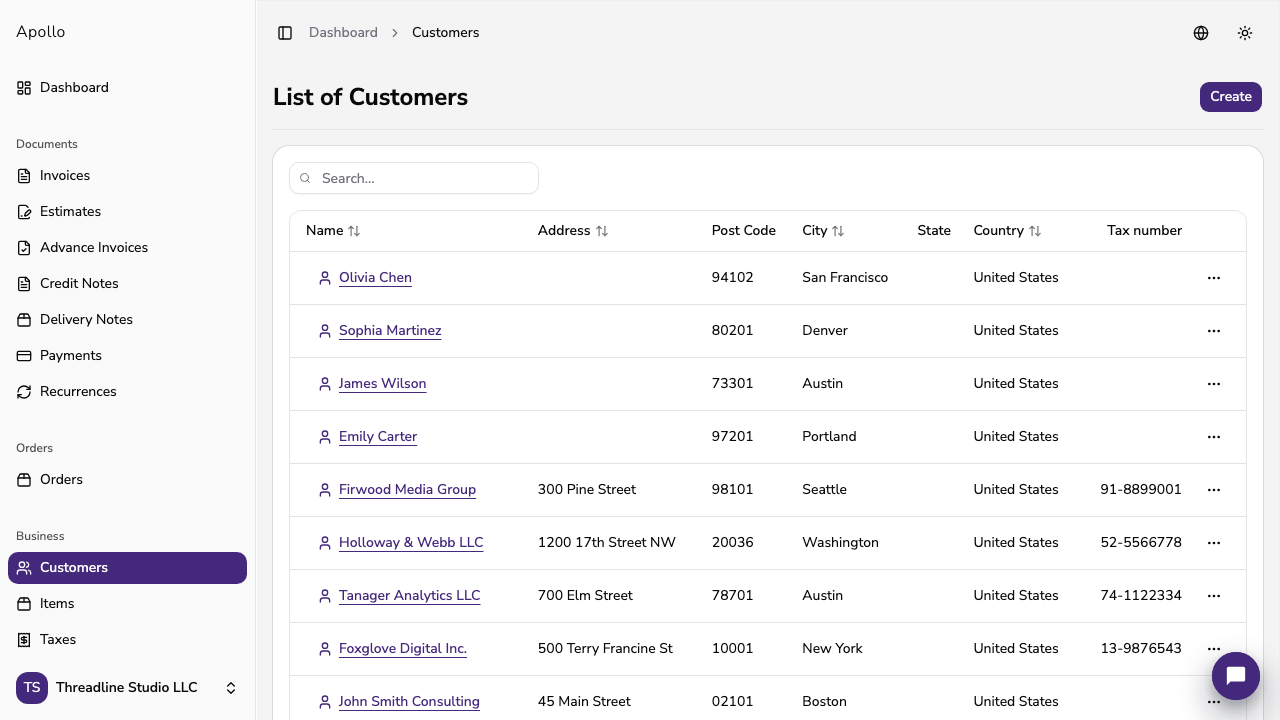Image resolution: width=1280 pixels, height=720 pixels.
Task: Open actions menu for Holloway & Webb LLC
Action: pyautogui.click(x=1214, y=543)
